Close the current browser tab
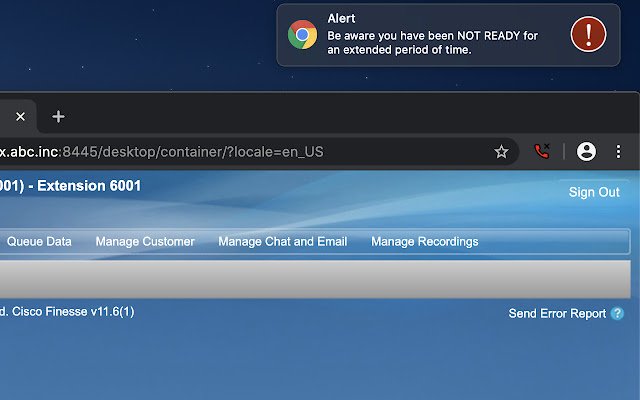640x400 pixels. click(20, 117)
